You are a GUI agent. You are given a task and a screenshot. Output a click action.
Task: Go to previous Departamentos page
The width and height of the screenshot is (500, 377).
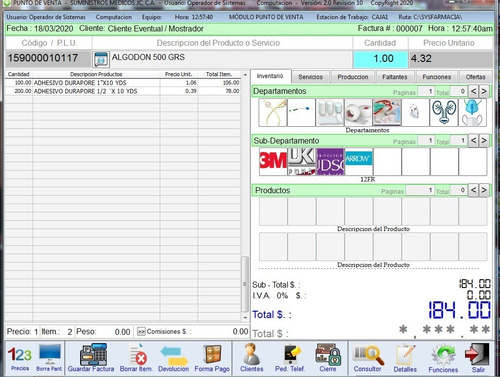pyautogui.click(x=473, y=91)
